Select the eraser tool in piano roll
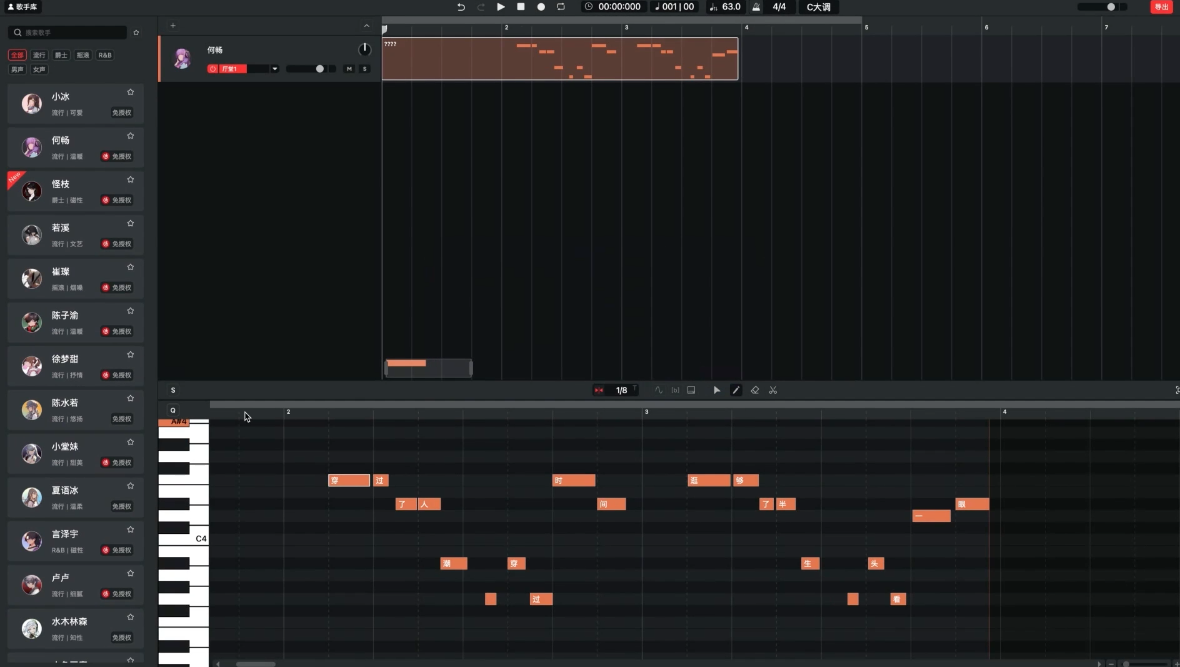The height and width of the screenshot is (667, 1180). coord(755,390)
